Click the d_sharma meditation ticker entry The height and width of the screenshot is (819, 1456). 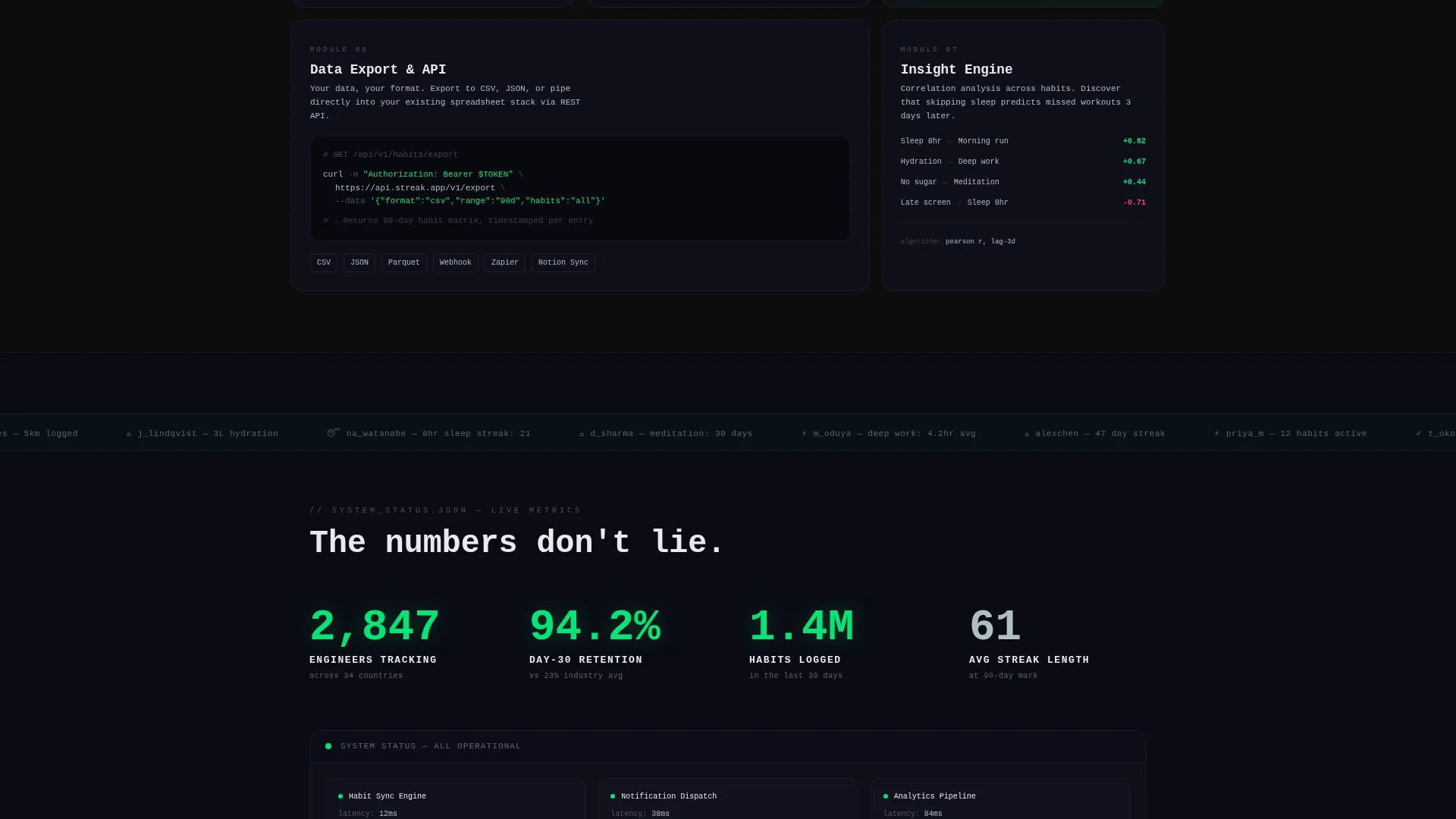[666, 434]
